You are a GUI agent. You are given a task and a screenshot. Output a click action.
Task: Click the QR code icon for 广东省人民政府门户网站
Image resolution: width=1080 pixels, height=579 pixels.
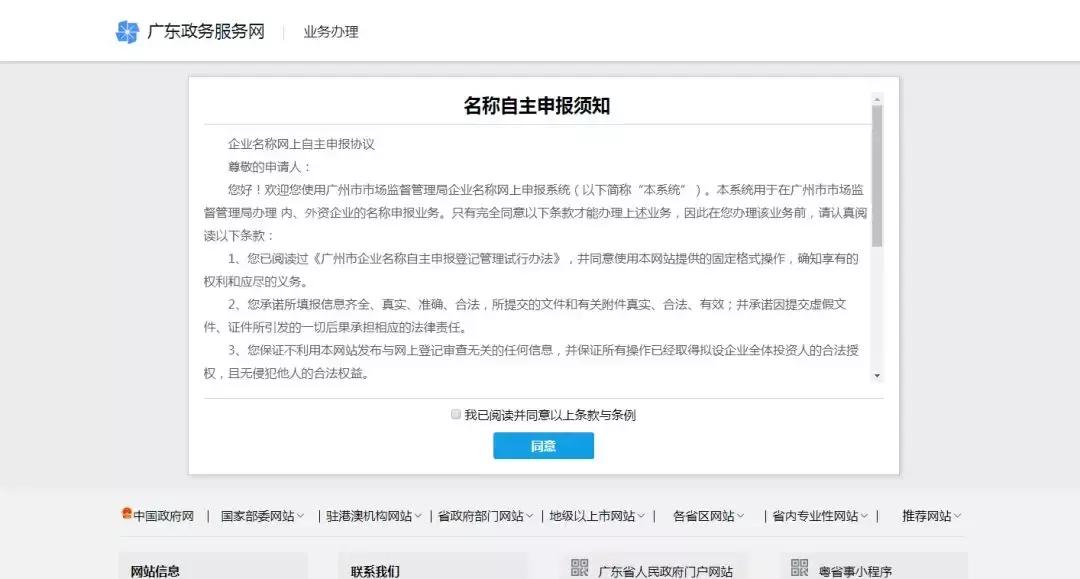(578, 567)
